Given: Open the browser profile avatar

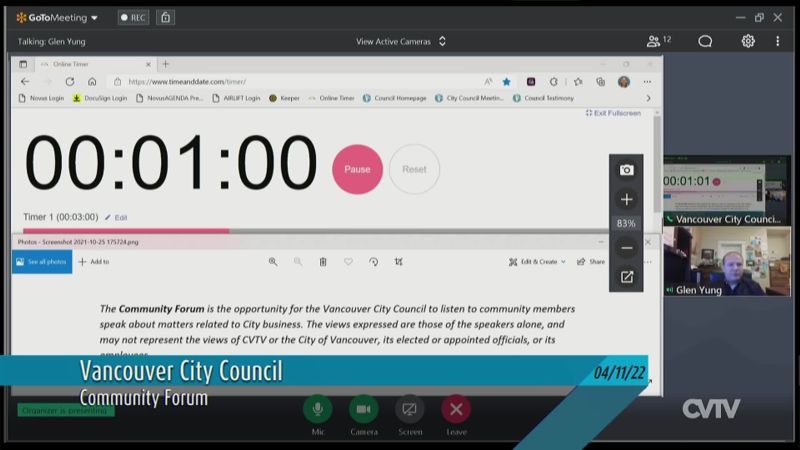Looking at the screenshot, I should pos(623,82).
